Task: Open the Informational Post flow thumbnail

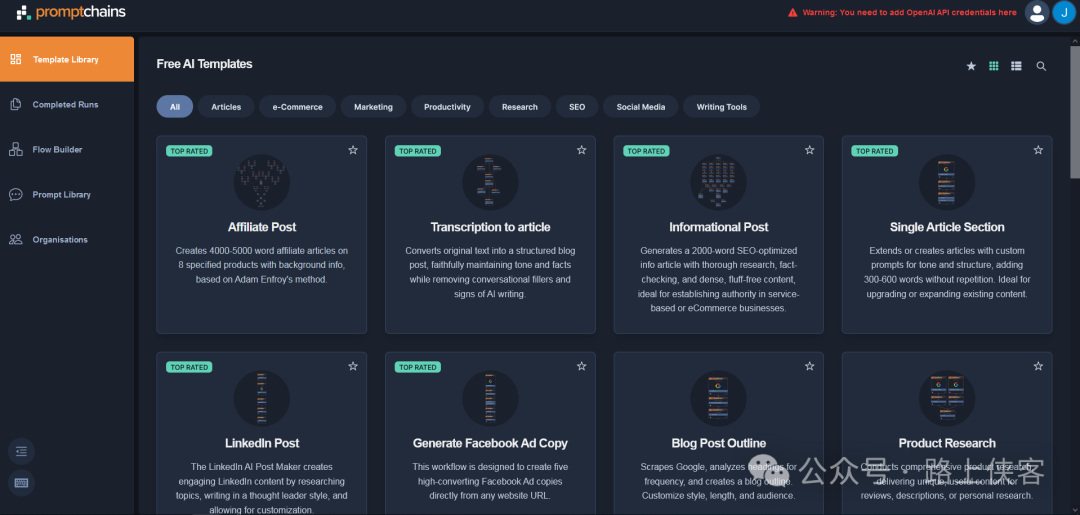Action: coord(718,182)
